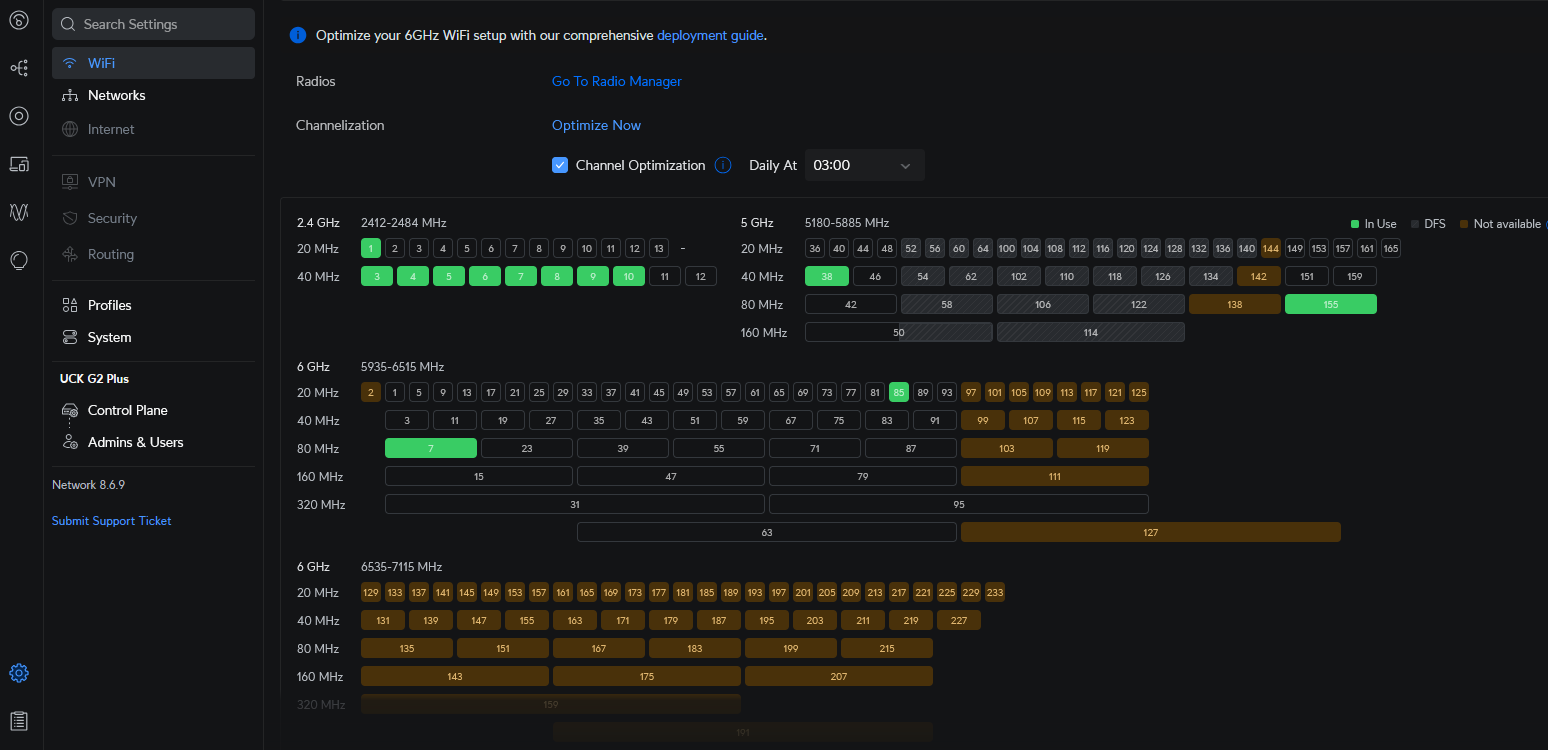Select 6 GHz 320 MHz channel 63
This screenshot has height=750, width=1548.
click(767, 532)
